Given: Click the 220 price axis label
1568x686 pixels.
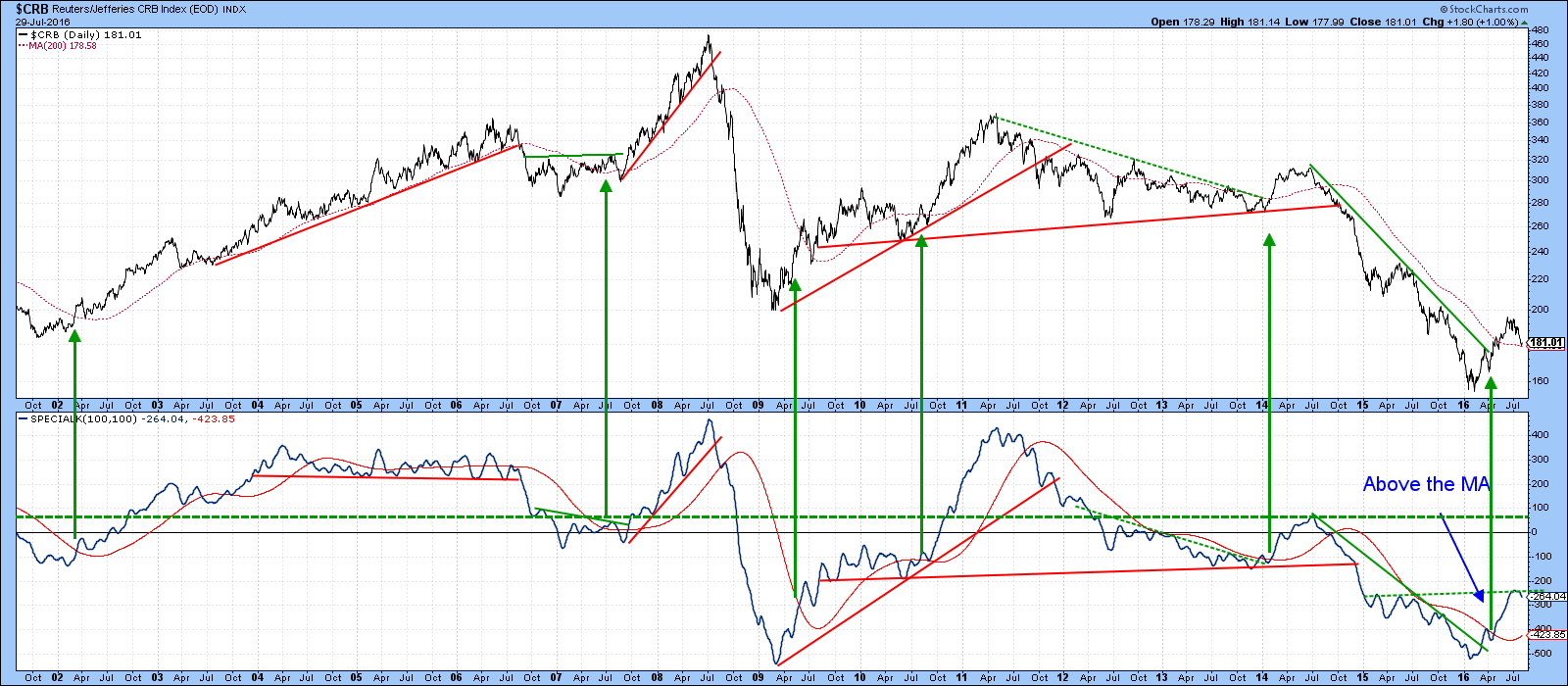Looking at the screenshot, I should click(1540, 279).
